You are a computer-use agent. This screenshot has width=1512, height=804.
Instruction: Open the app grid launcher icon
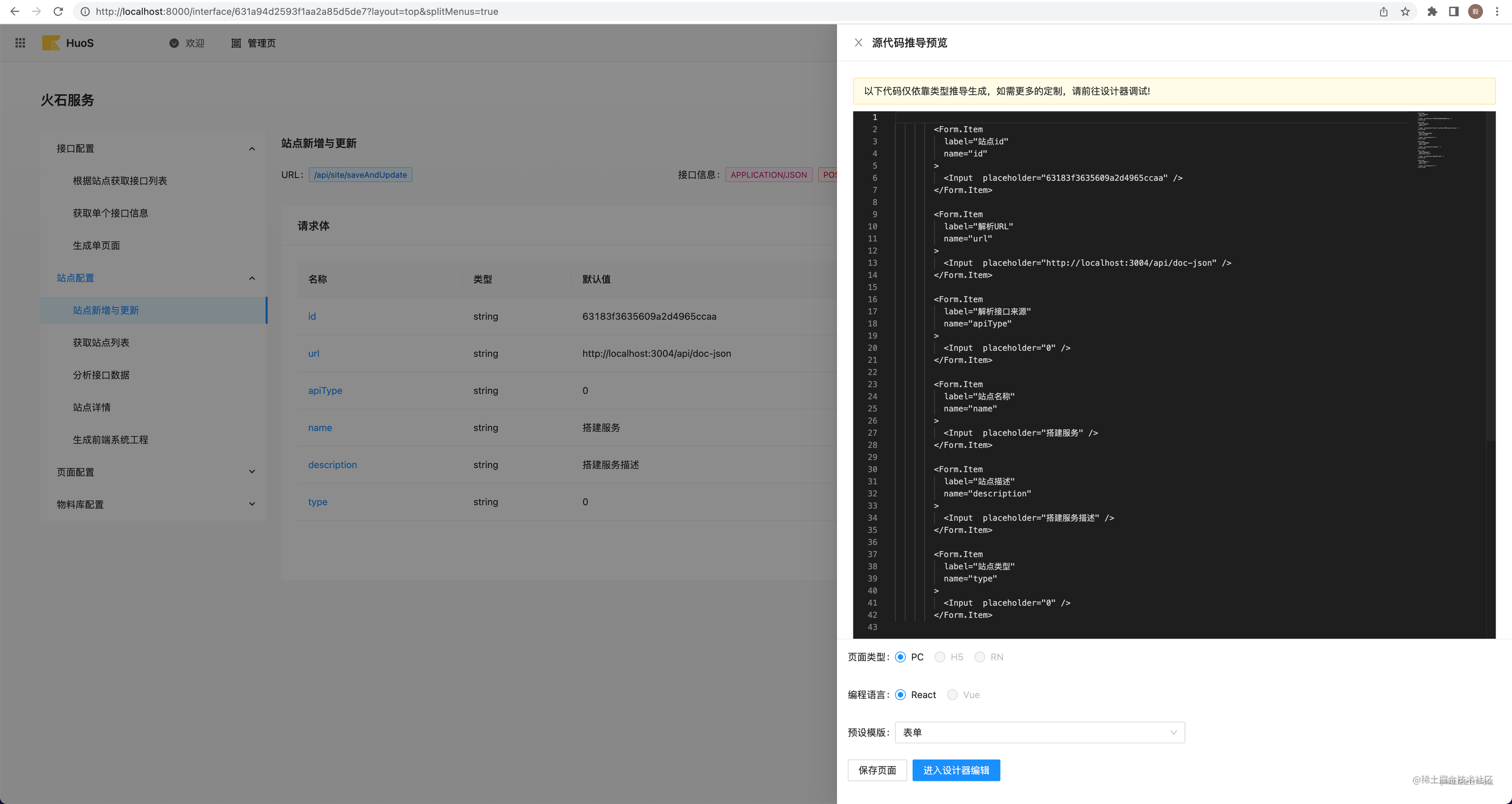[20, 43]
